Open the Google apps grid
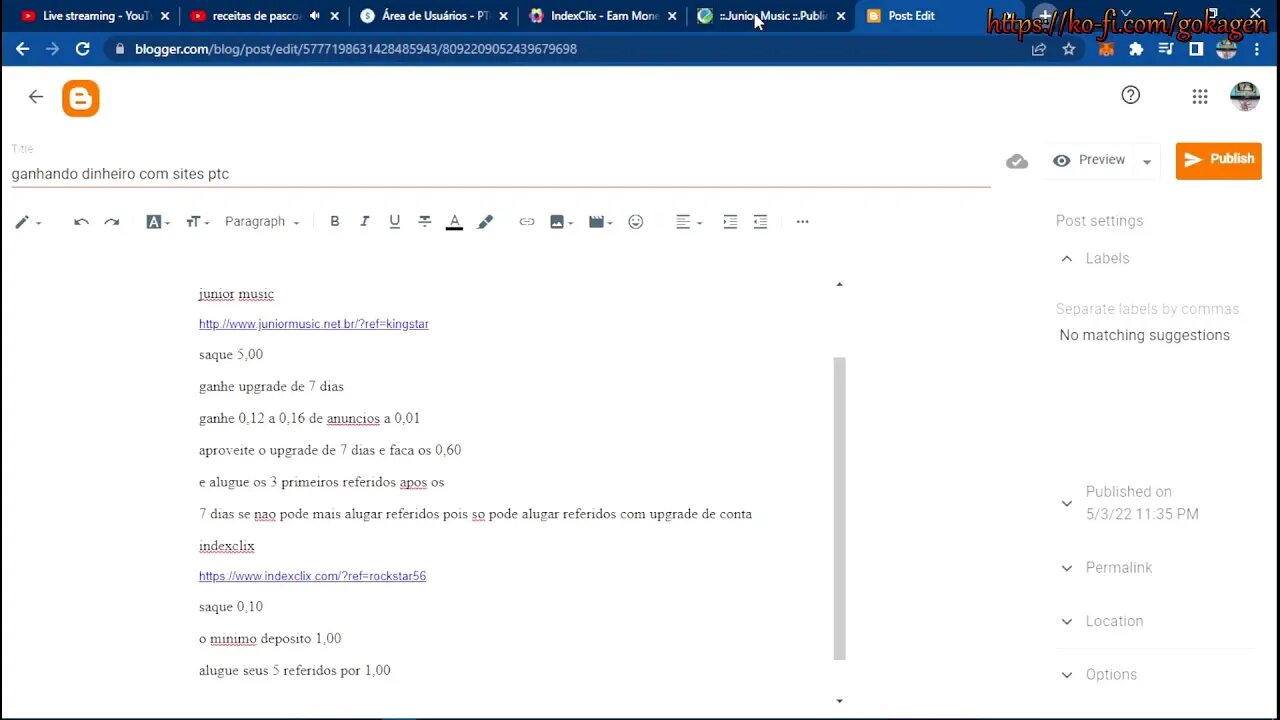The width and height of the screenshot is (1280, 720). pyautogui.click(x=1200, y=96)
